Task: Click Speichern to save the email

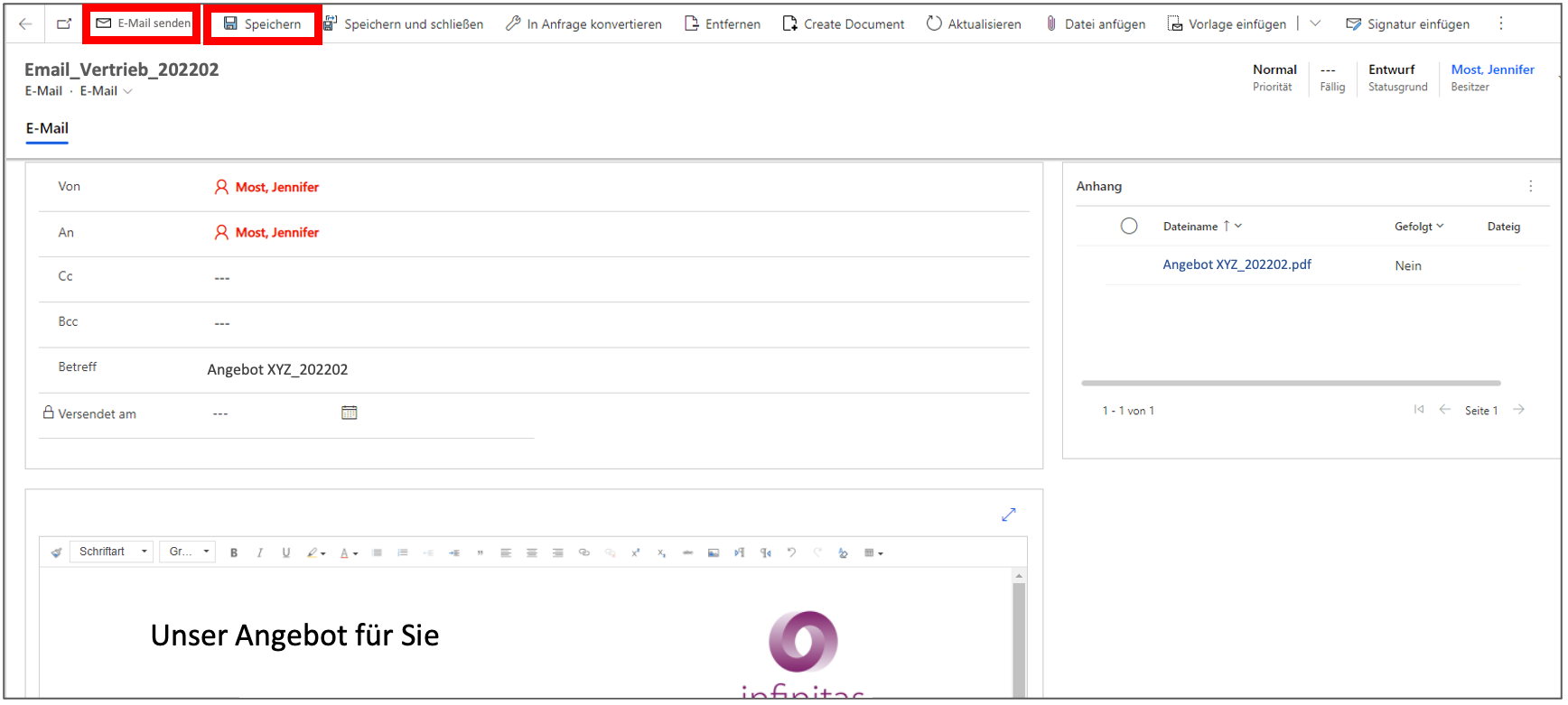Action: tap(262, 23)
